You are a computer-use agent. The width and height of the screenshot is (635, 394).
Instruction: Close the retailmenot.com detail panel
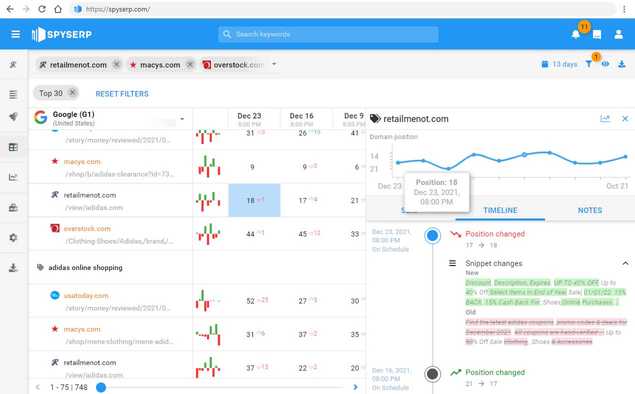[x=625, y=119]
